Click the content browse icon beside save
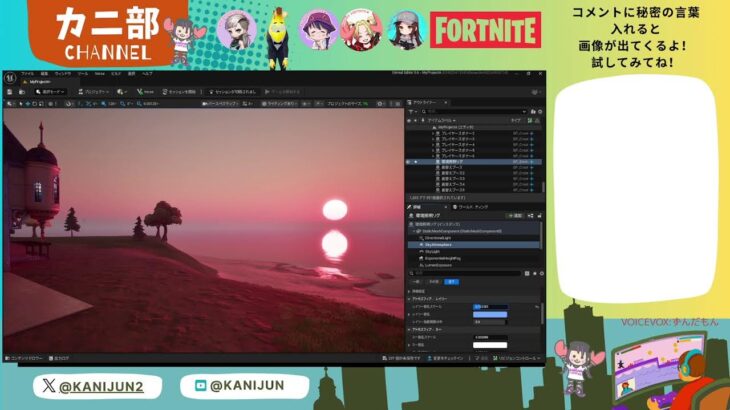 [x=21, y=92]
